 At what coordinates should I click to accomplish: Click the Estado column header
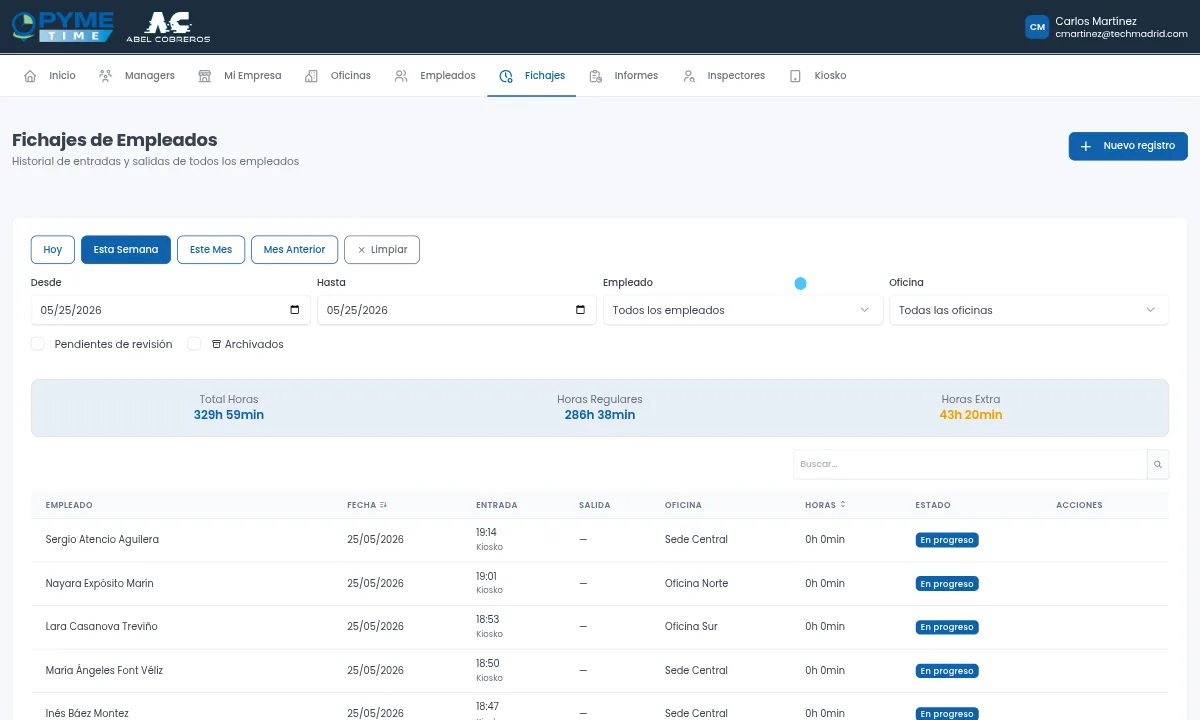[933, 505]
